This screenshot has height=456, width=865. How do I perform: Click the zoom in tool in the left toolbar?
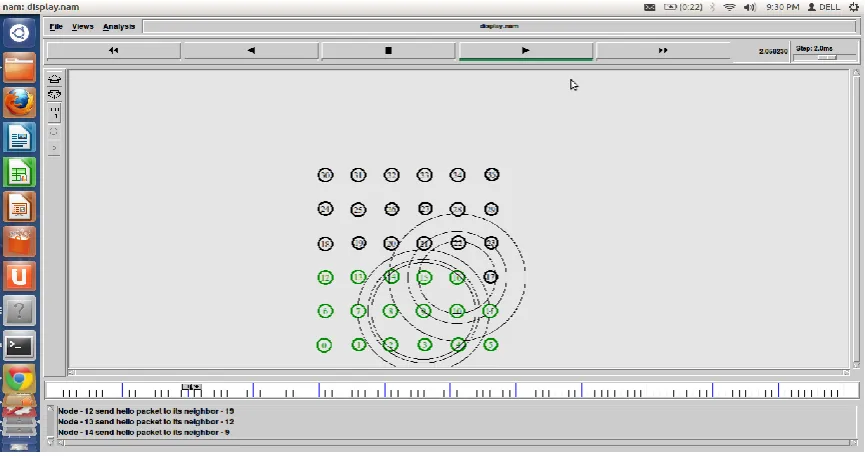click(54, 79)
